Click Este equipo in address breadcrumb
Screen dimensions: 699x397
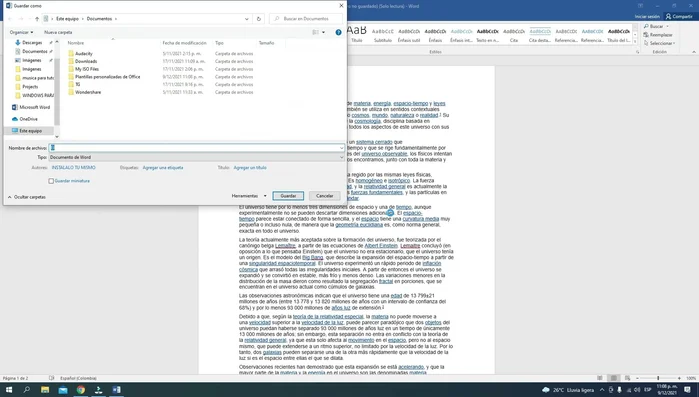67,19
